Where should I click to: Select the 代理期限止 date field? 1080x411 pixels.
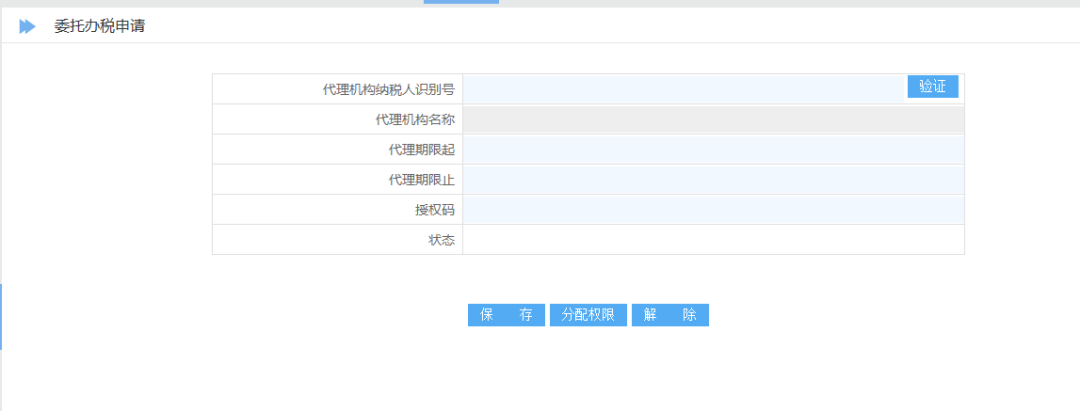[713, 180]
